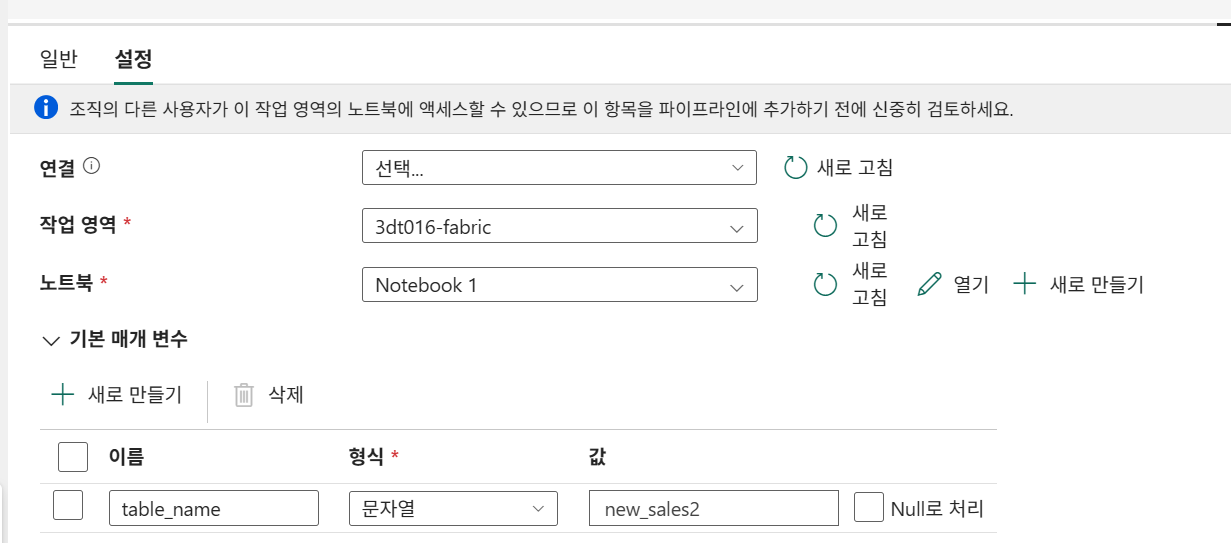Click the blue information icon in the warning banner
Image resolution: width=1231 pixels, height=543 pixels.
pos(46,108)
